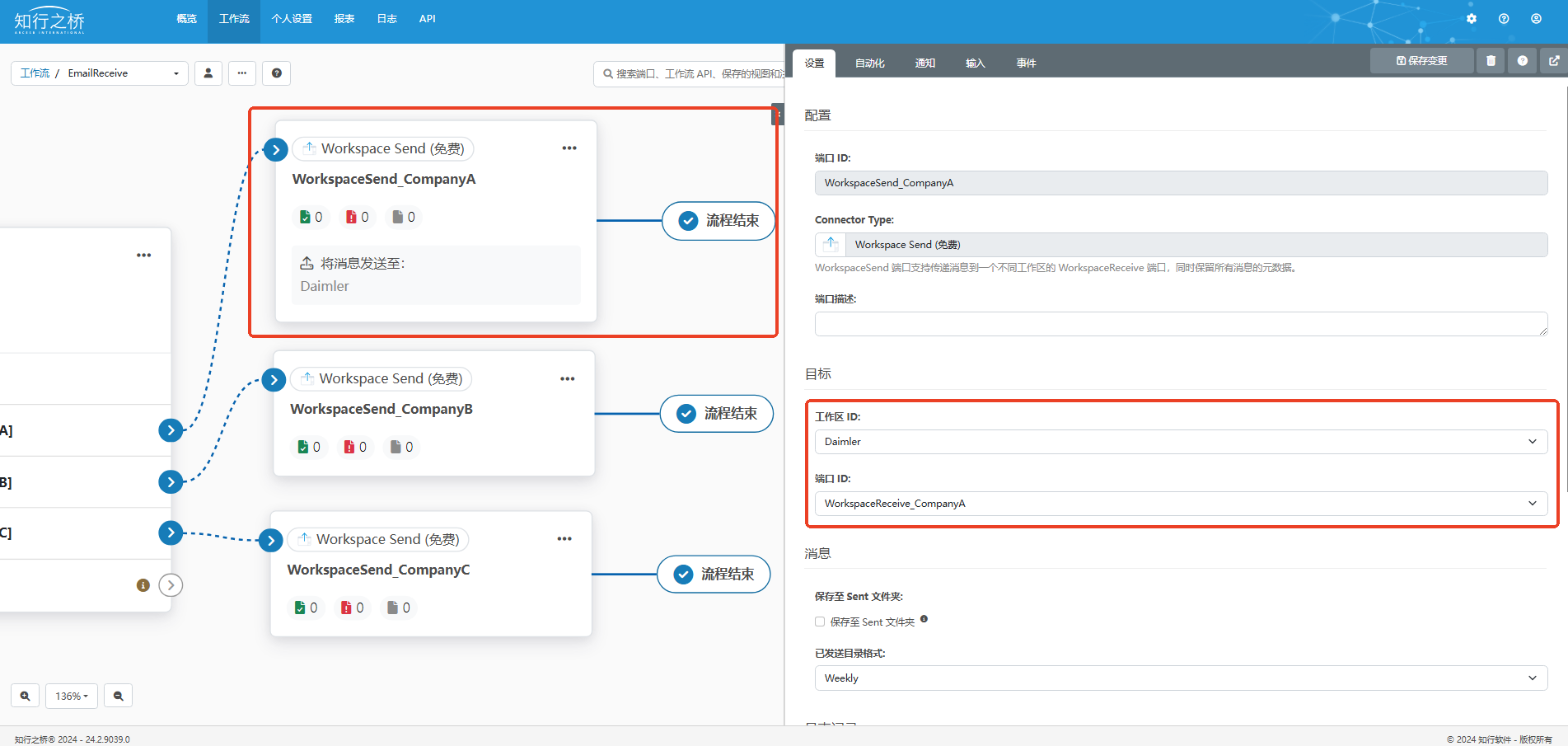Open the Weekly sent folder format dropdown
The image size is (1568, 746).
pos(1180,678)
